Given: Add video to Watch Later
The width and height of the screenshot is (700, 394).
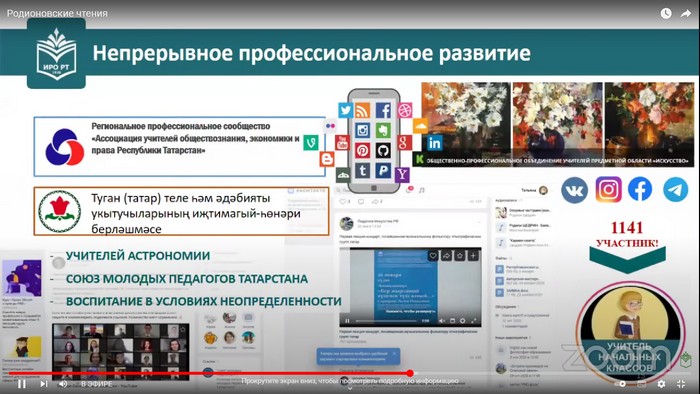Looking at the screenshot, I should 666,13.
